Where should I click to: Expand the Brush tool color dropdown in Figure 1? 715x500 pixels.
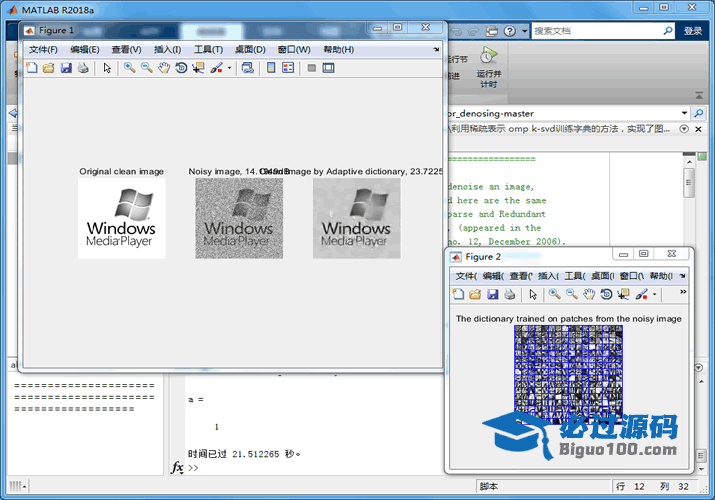click(x=230, y=68)
